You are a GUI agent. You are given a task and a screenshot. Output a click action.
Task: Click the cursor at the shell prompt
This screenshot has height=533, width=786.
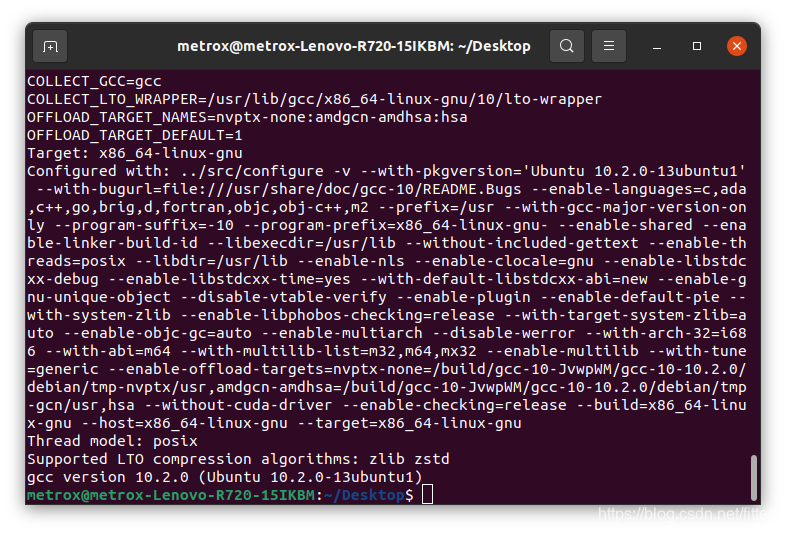click(427, 494)
